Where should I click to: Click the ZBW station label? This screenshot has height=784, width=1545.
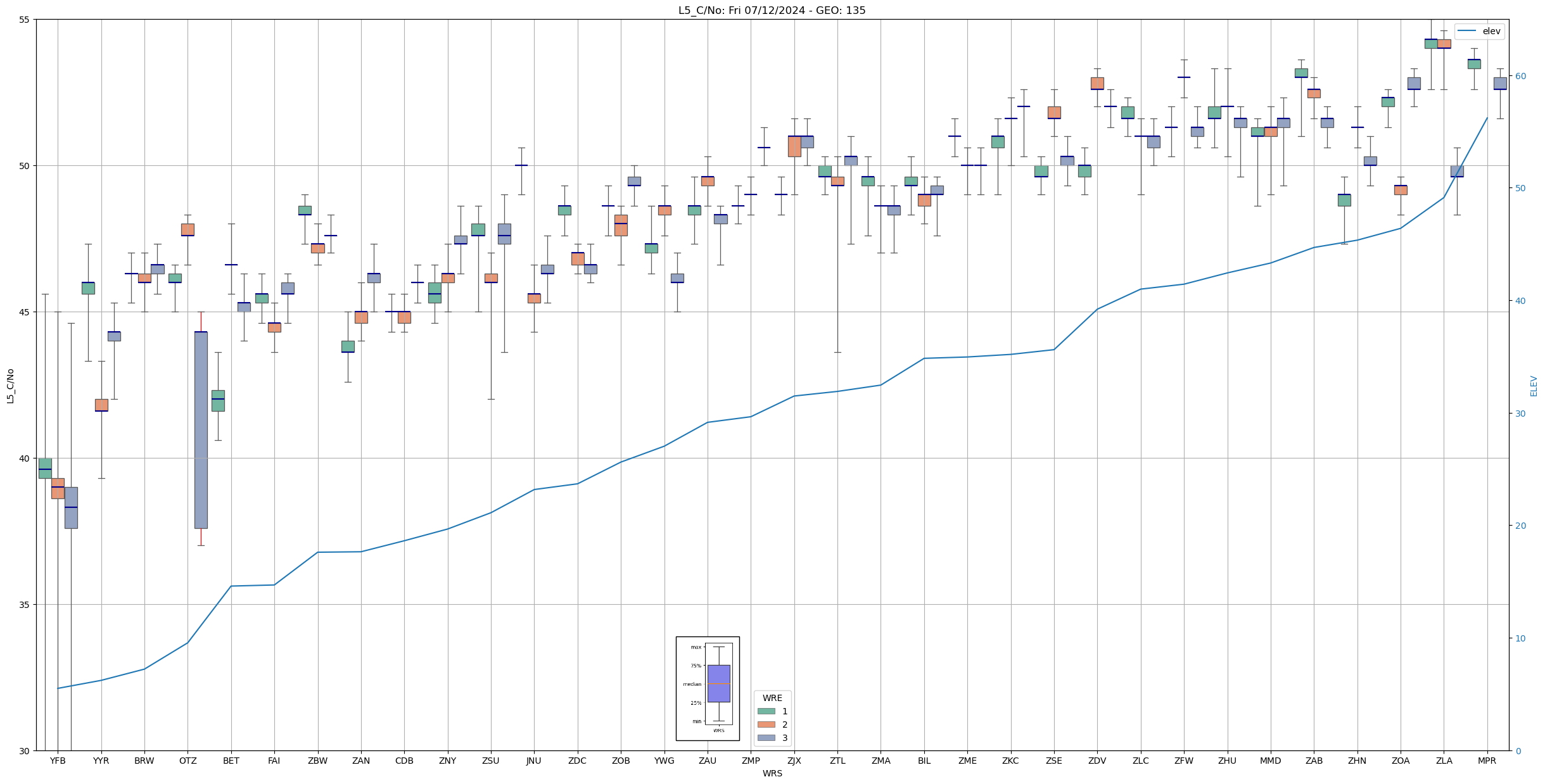pyautogui.click(x=318, y=761)
